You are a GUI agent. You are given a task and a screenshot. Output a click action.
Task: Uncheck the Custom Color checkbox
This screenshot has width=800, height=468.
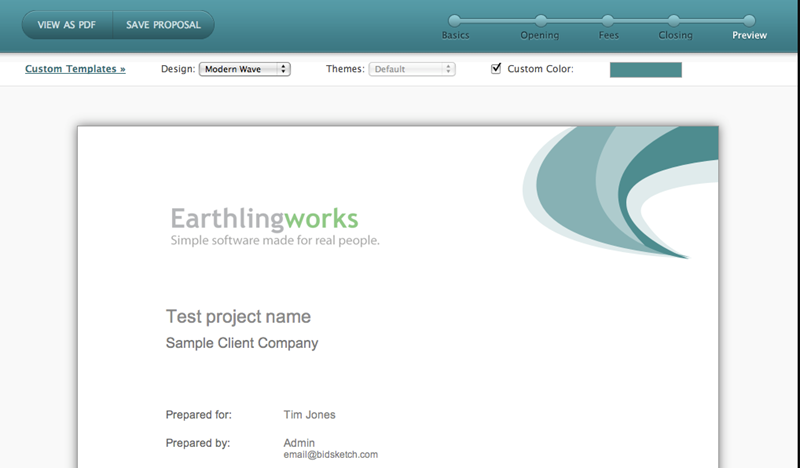496,69
